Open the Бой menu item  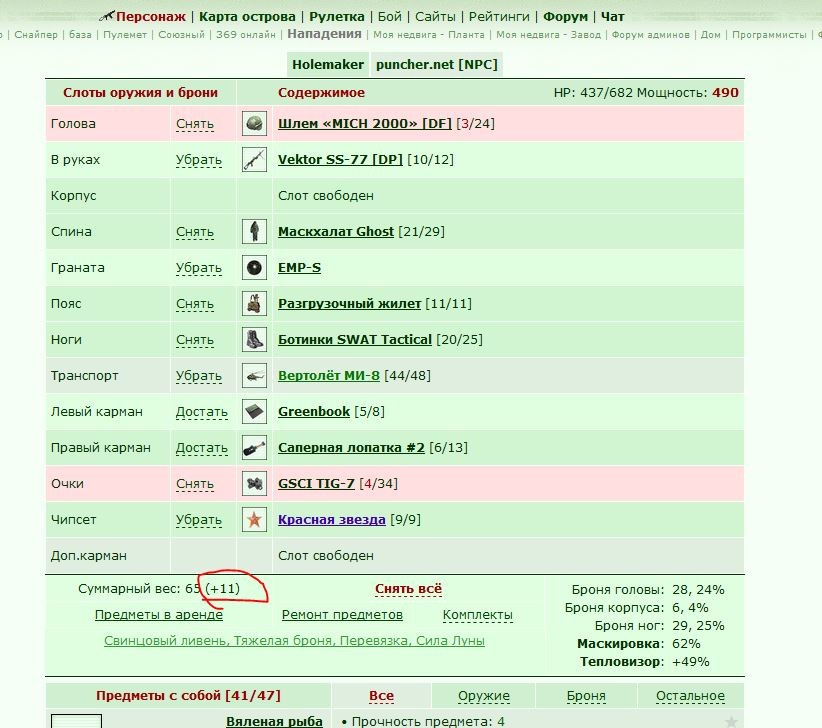tap(390, 17)
